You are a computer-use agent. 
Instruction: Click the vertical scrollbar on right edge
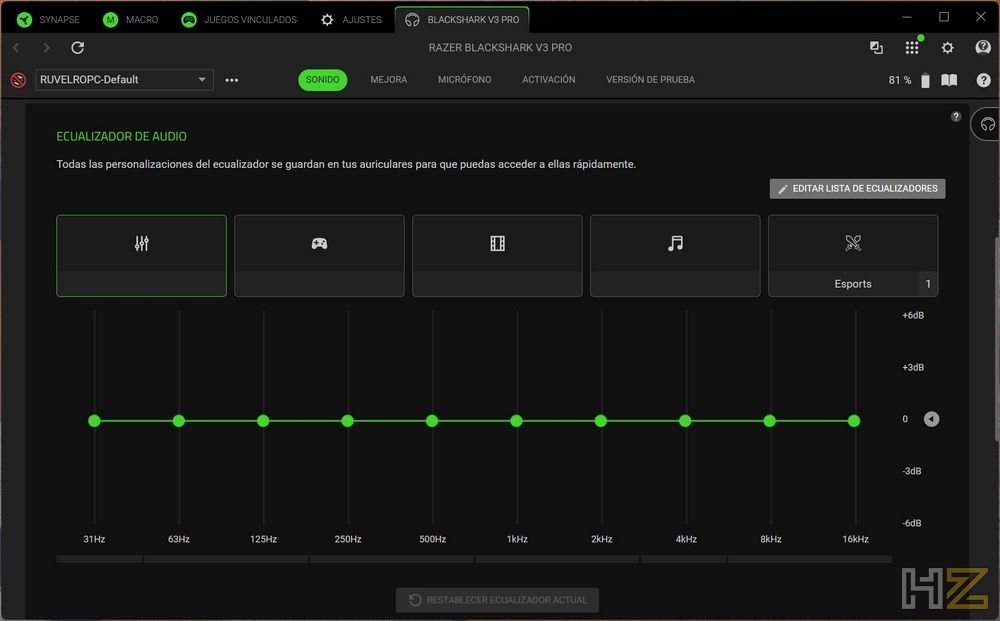[x=997, y=338]
